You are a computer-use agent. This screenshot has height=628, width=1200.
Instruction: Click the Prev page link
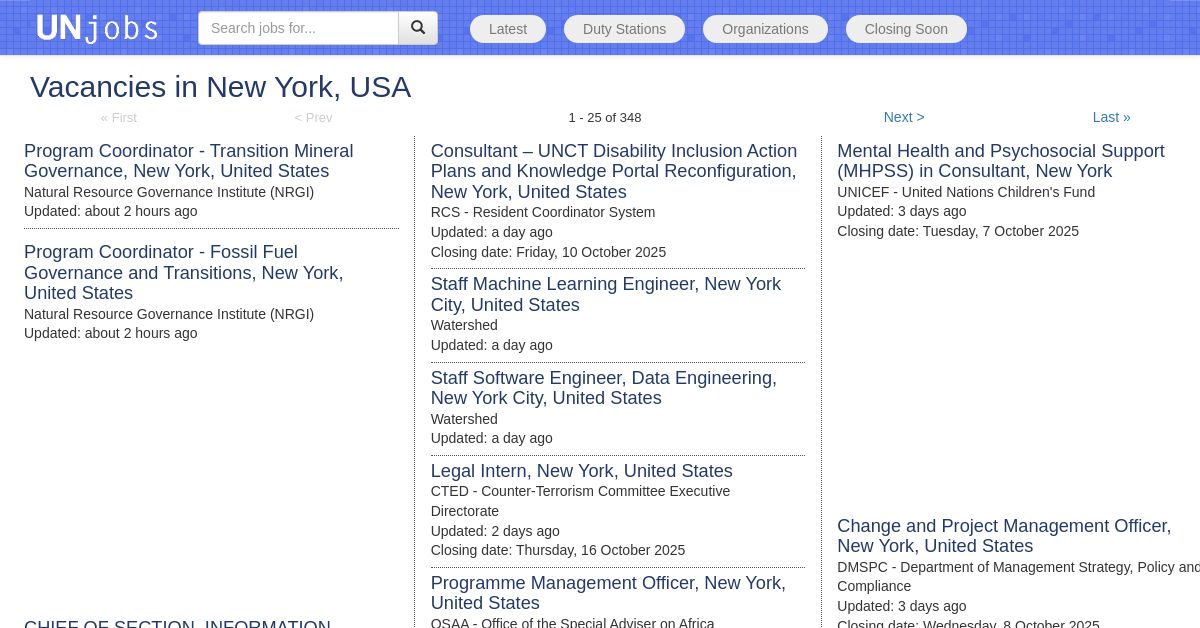313,118
